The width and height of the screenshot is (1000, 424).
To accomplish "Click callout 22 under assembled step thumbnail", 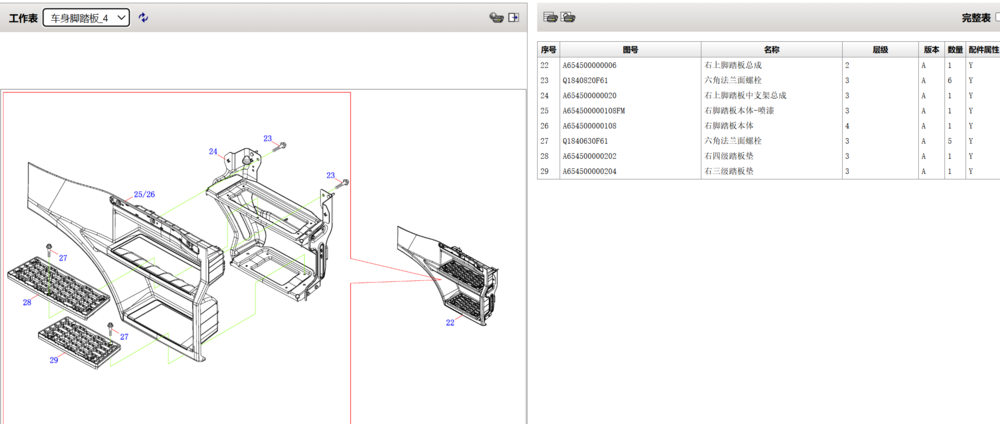I will point(450,323).
